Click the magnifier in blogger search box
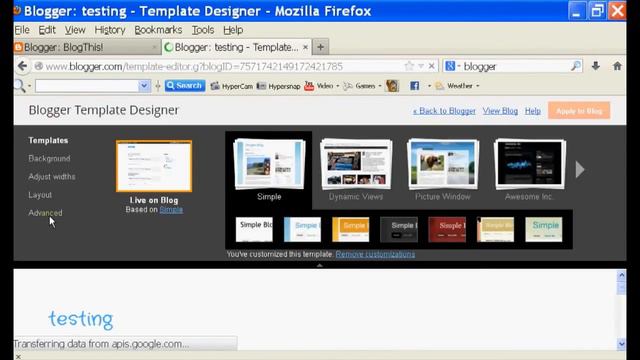 click(576, 66)
